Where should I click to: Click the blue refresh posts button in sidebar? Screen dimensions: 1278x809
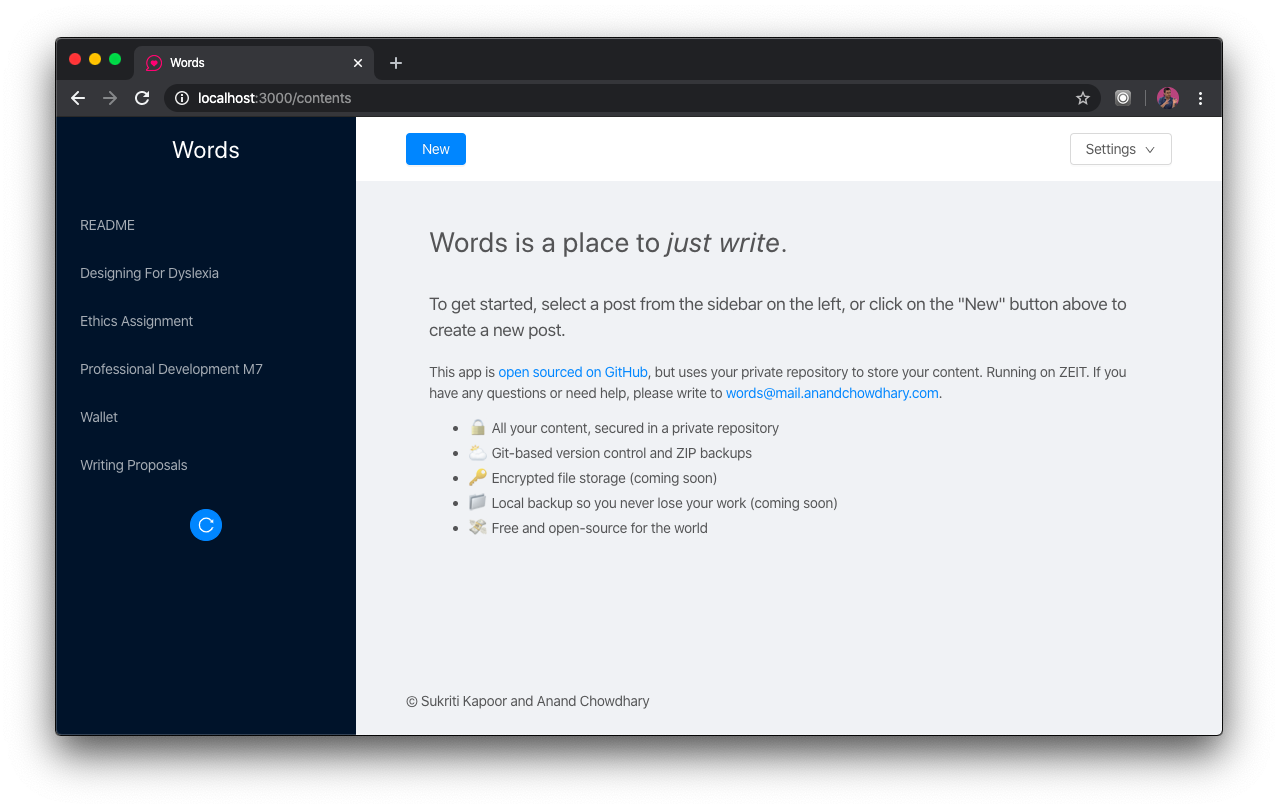coord(206,525)
